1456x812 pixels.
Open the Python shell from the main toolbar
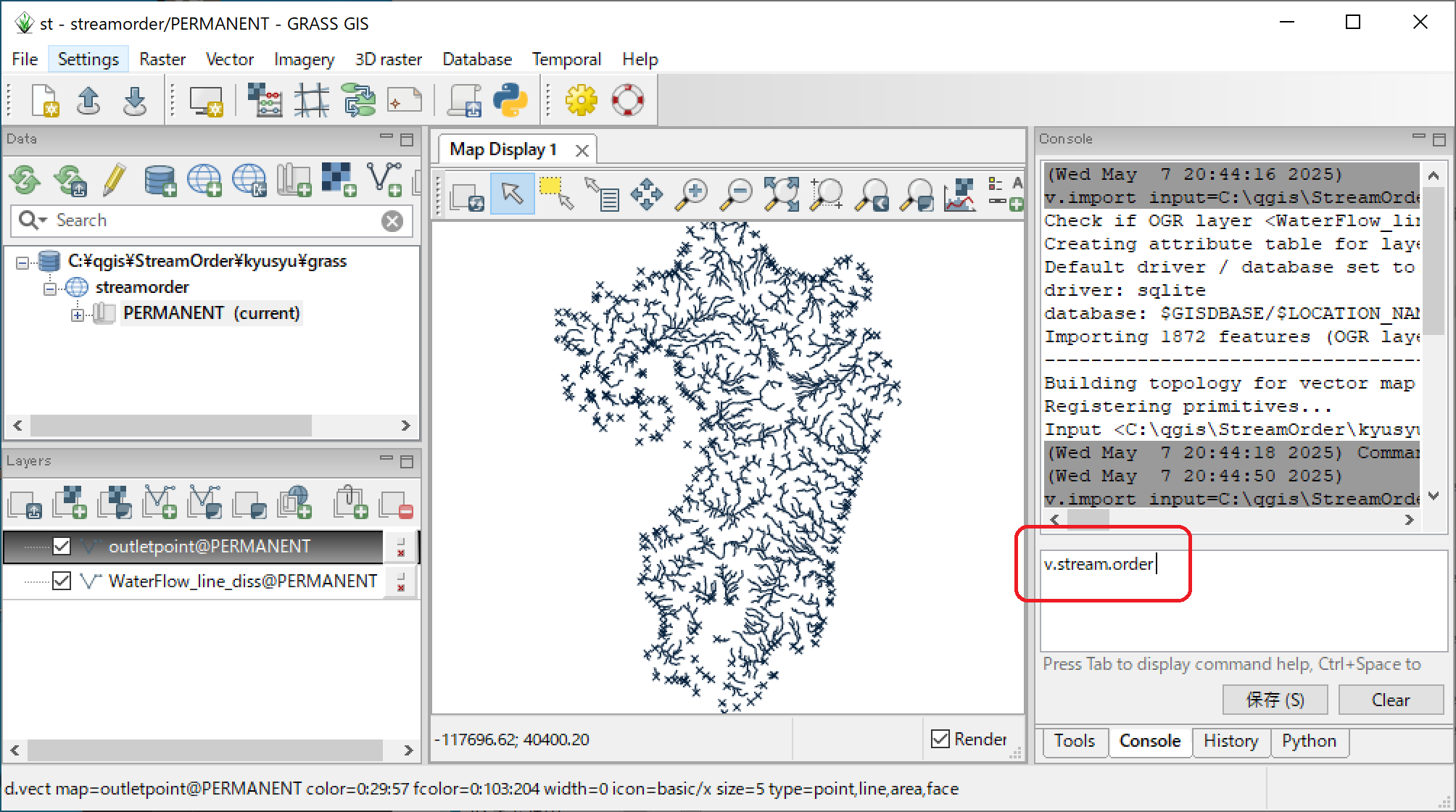coord(511,100)
